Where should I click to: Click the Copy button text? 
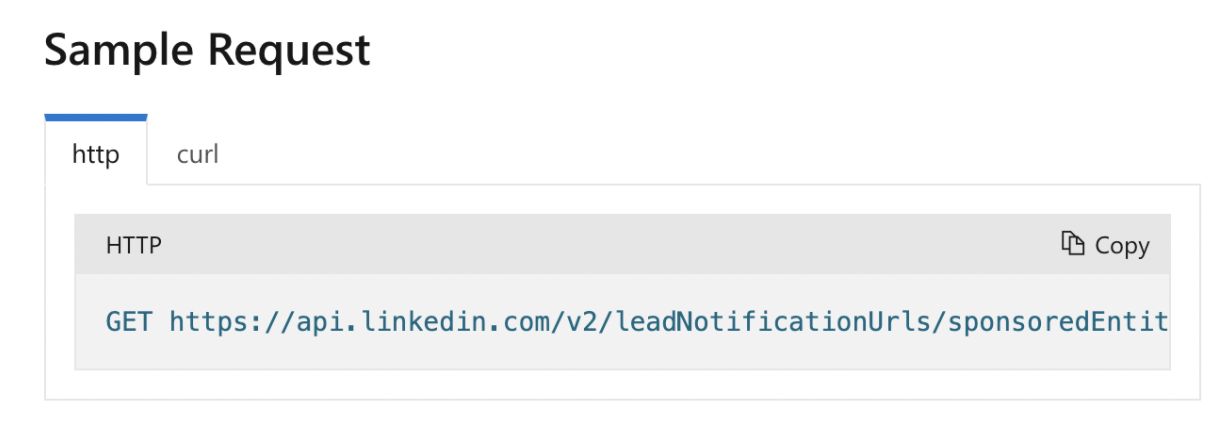[1122, 245]
